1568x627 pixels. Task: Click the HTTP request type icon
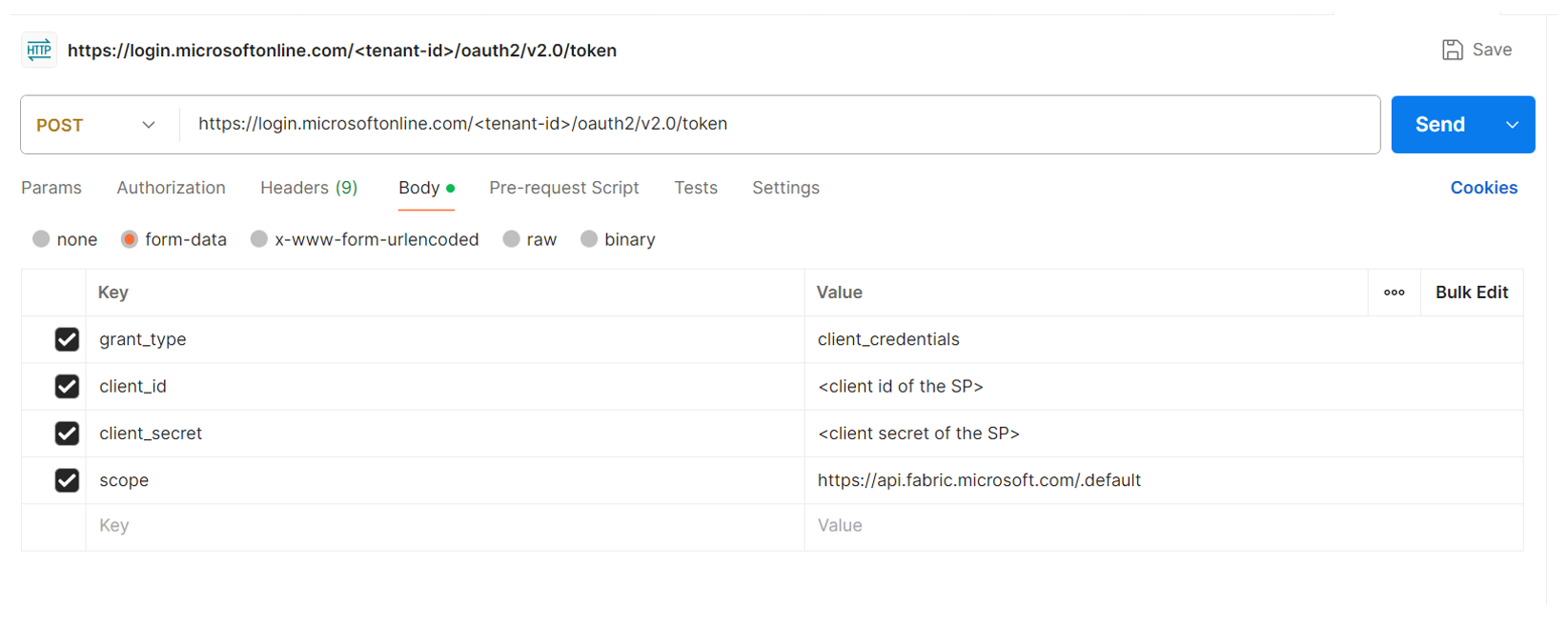(38, 50)
